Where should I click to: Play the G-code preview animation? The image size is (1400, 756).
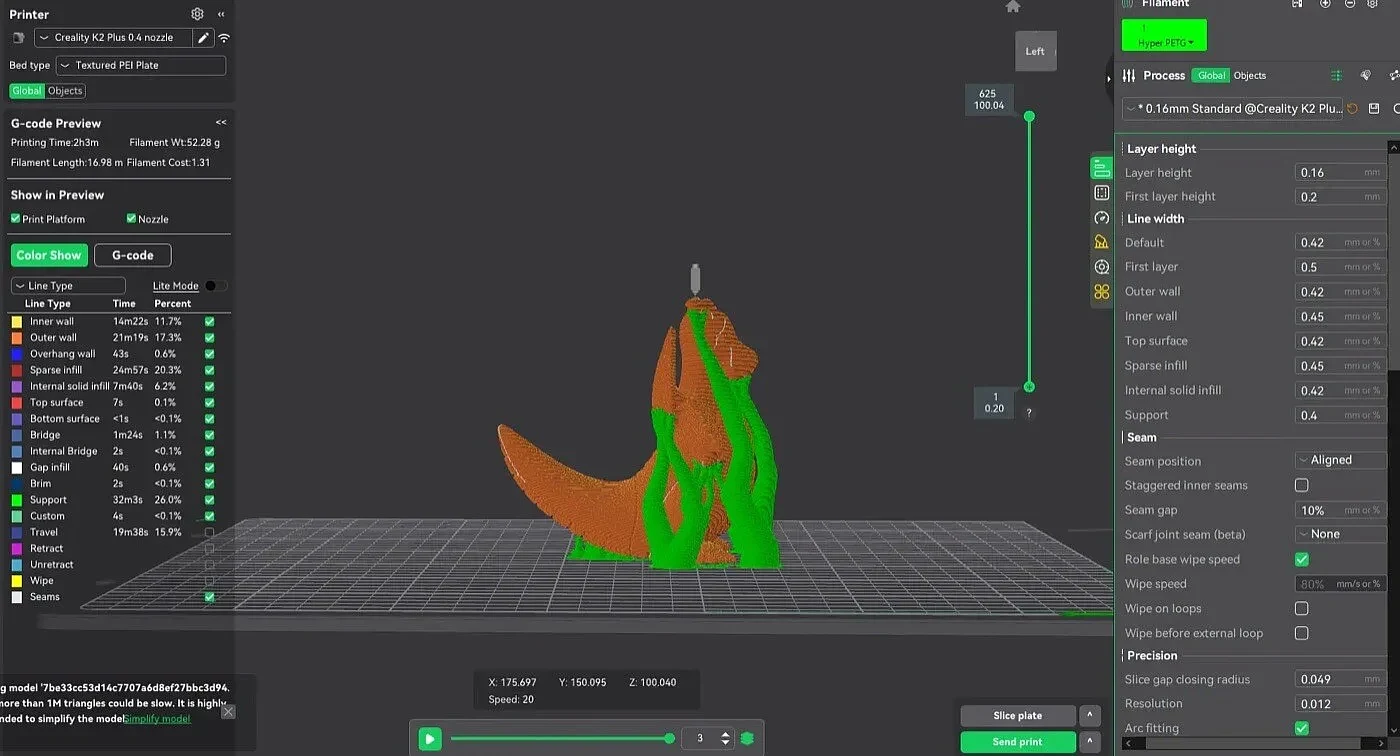point(430,739)
